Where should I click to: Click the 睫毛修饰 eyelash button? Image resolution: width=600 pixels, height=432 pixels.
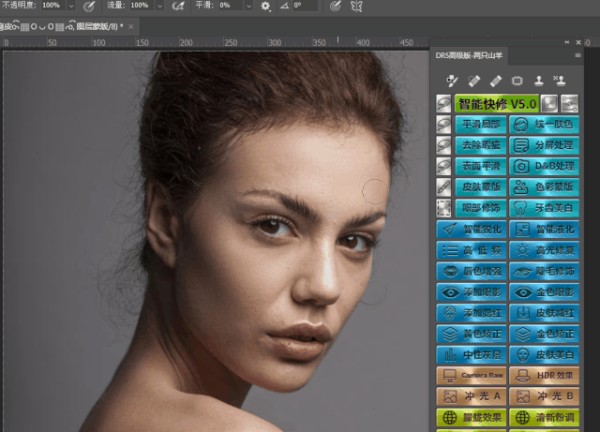click(x=544, y=271)
